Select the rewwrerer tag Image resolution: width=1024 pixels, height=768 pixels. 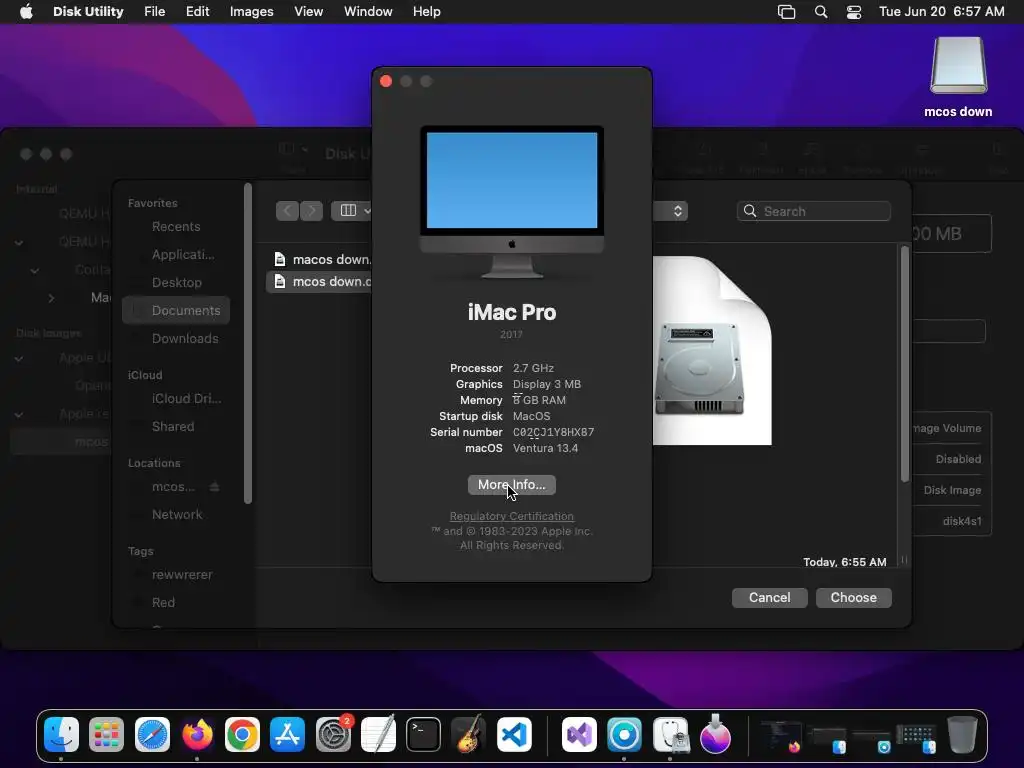tap(176, 575)
